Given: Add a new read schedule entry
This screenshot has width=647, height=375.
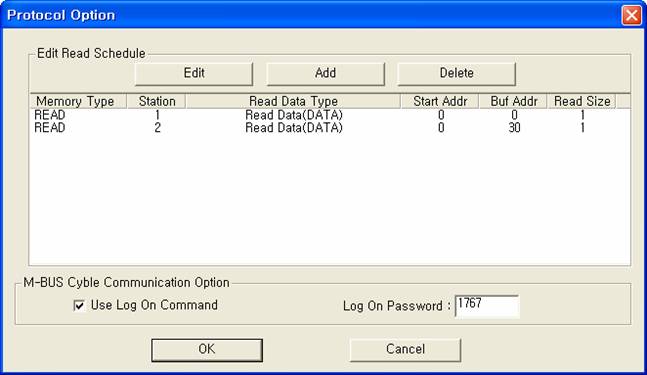Looking at the screenshot, I should (325, 74).
